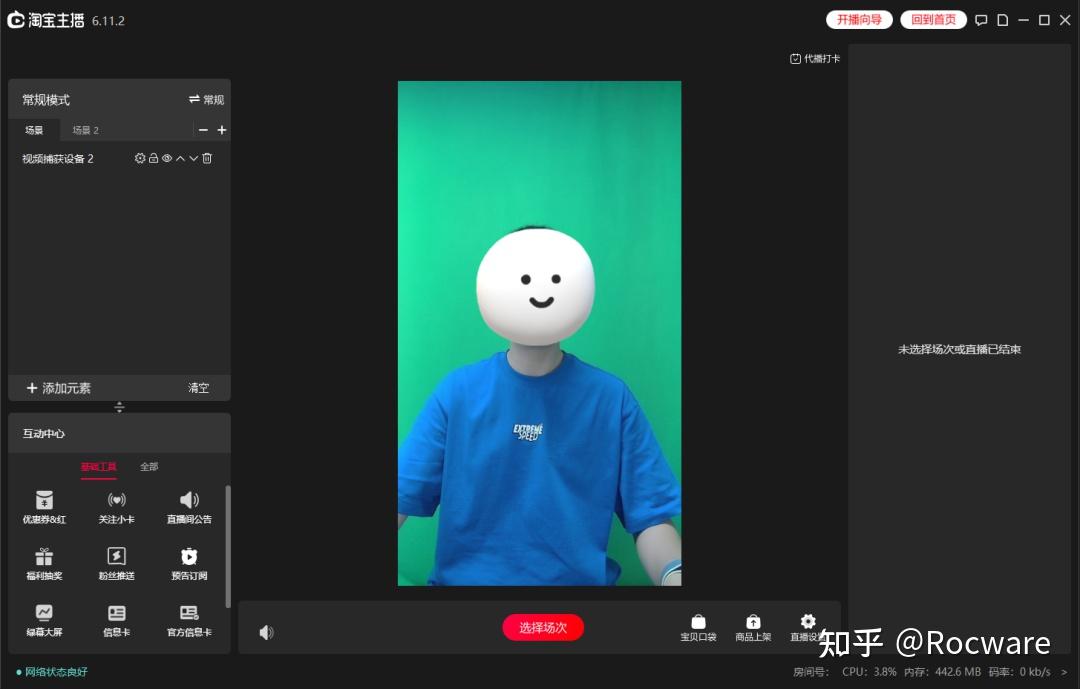Click the 回到首页 button
This screenshot has height=689, width=1080.
pyautogui.click(x=933, y=20)
